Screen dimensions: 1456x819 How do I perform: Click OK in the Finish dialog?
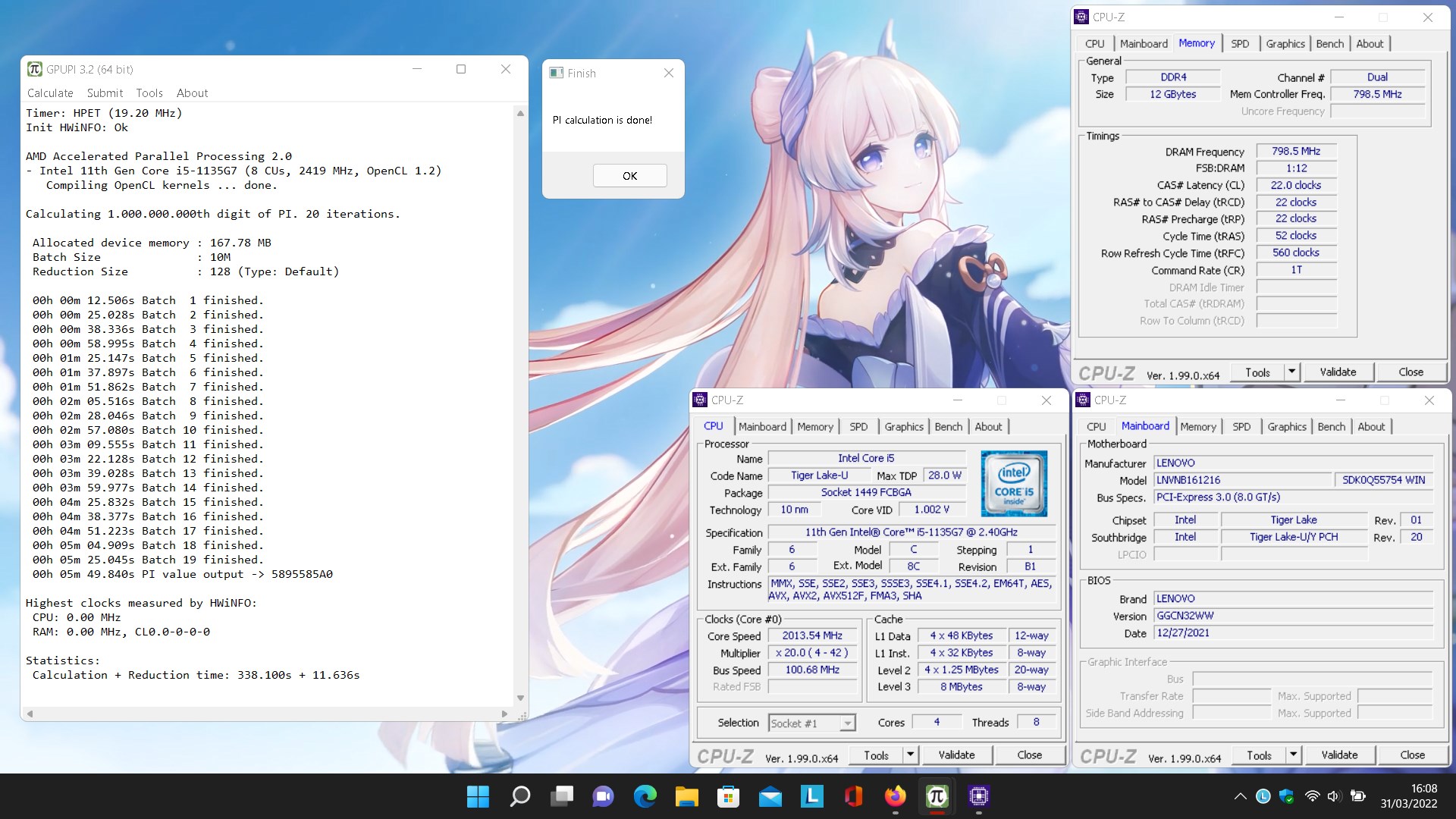pos(629,176)
